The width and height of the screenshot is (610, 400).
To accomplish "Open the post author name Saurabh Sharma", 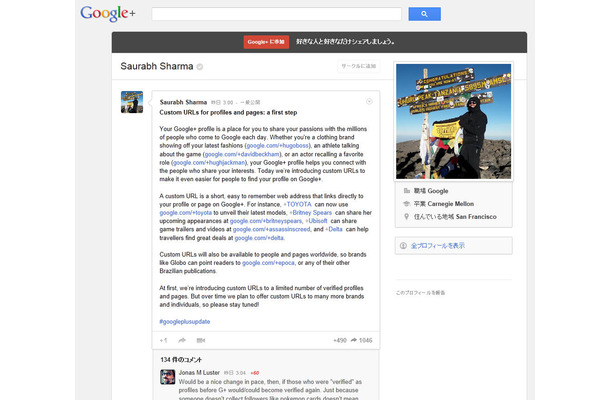I will (183, 102).
